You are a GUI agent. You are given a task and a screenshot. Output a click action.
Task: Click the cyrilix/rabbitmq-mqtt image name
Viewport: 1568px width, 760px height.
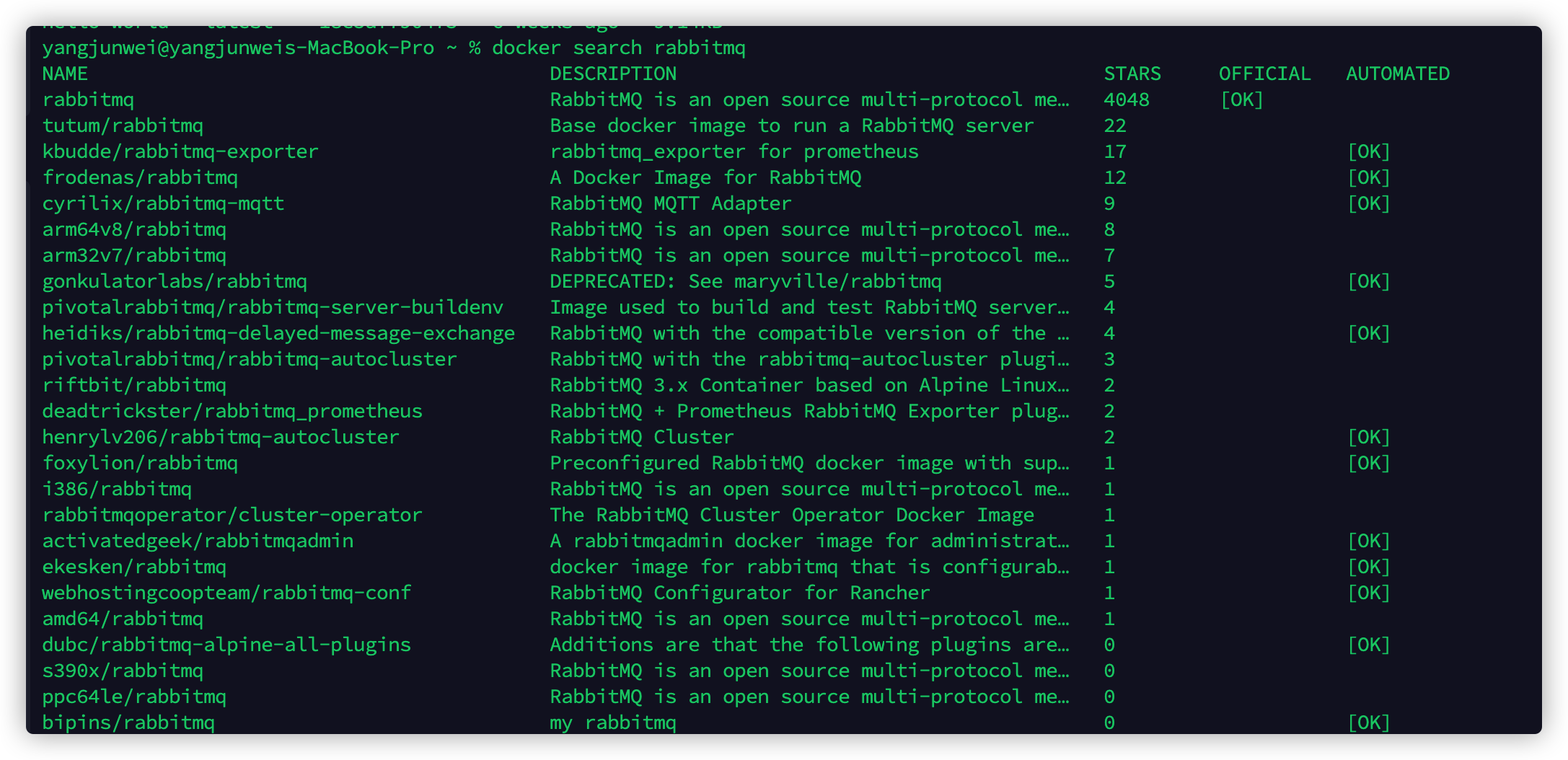point(163,203)
